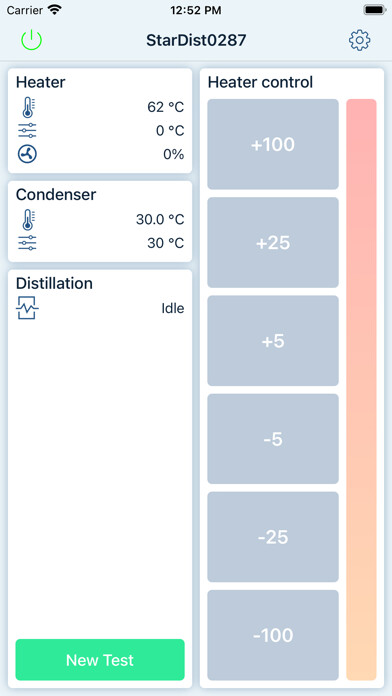Tap the Wi-Fi status bar icon

(x=55, y=10)
